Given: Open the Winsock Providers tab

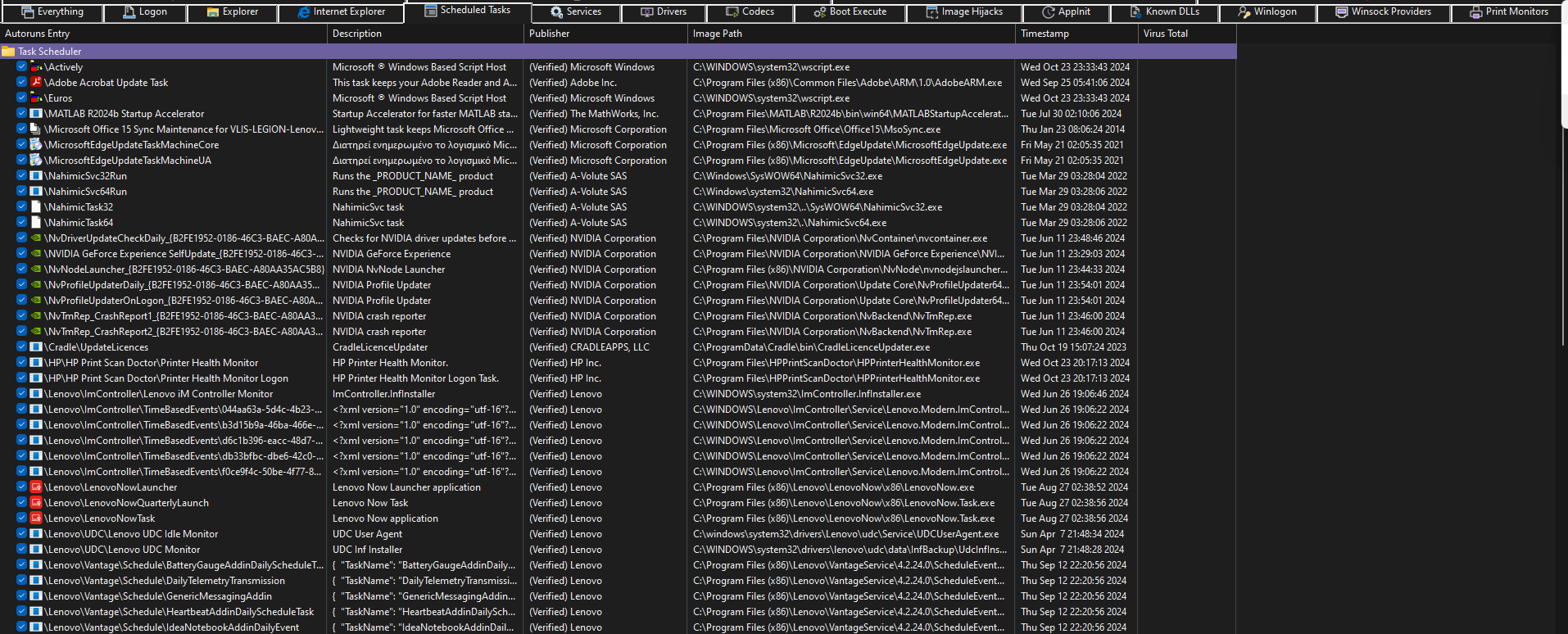Looking at the screenshot, I should (1383, 12).
